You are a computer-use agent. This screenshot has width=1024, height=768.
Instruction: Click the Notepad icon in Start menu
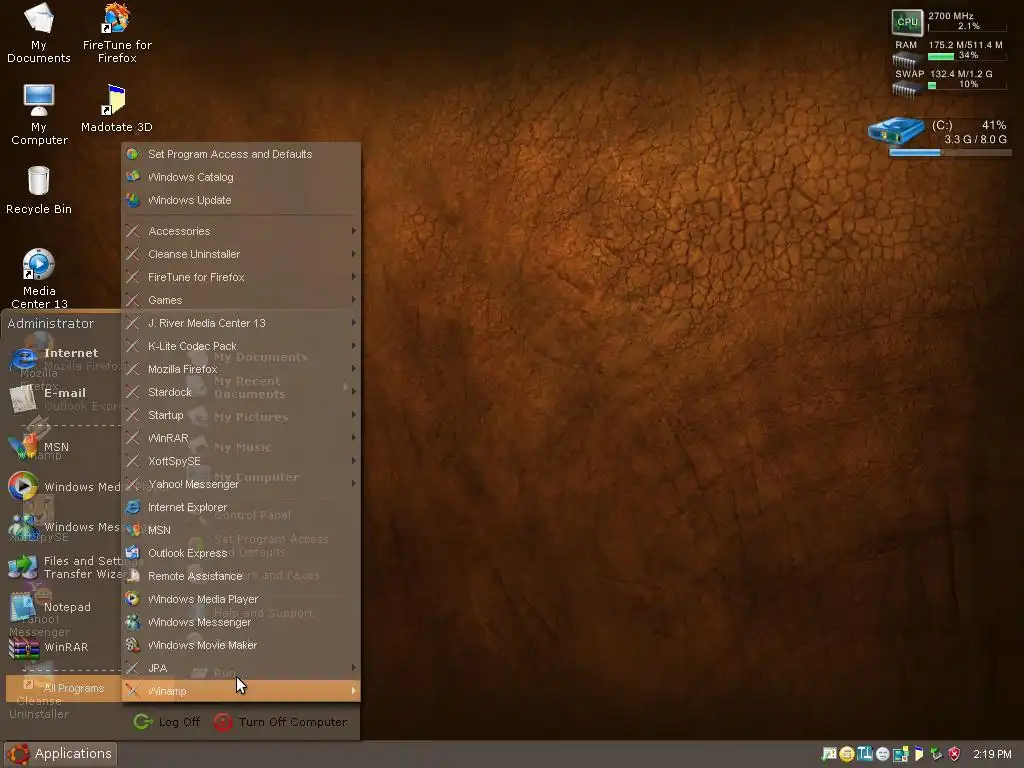(x=22, y=607)
